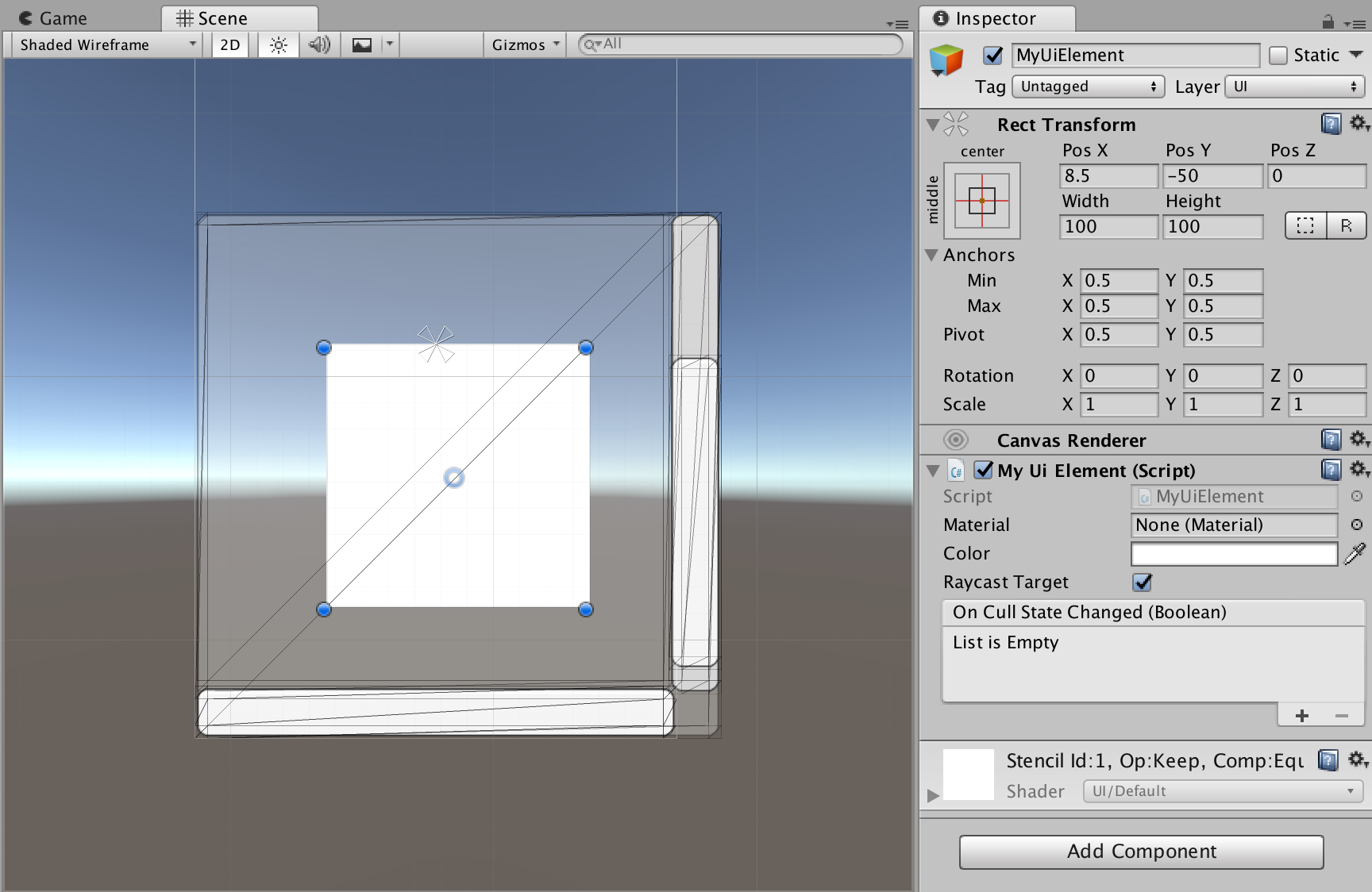Open My Ui Element help icon
The width and height of the screenshot is (1372, 892).
(x=1331, y=469)
